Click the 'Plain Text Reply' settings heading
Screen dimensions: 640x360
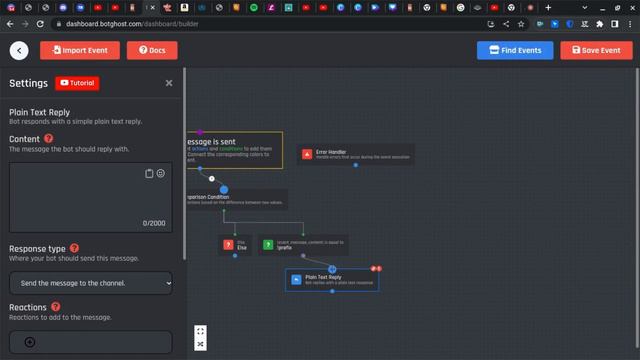click(40, 112)
